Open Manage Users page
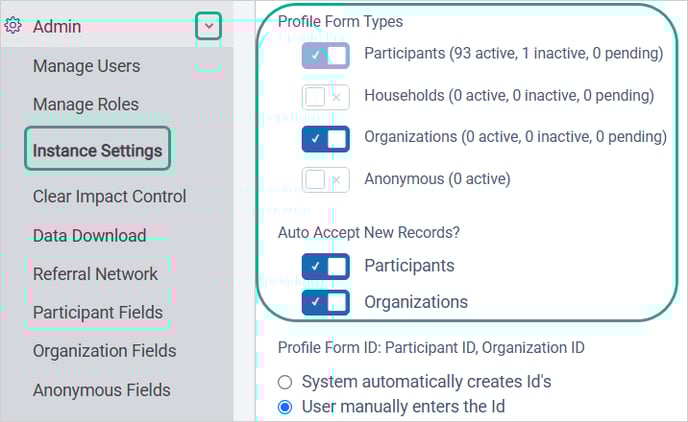Viewport: 688px width, 422px height. 86,66
